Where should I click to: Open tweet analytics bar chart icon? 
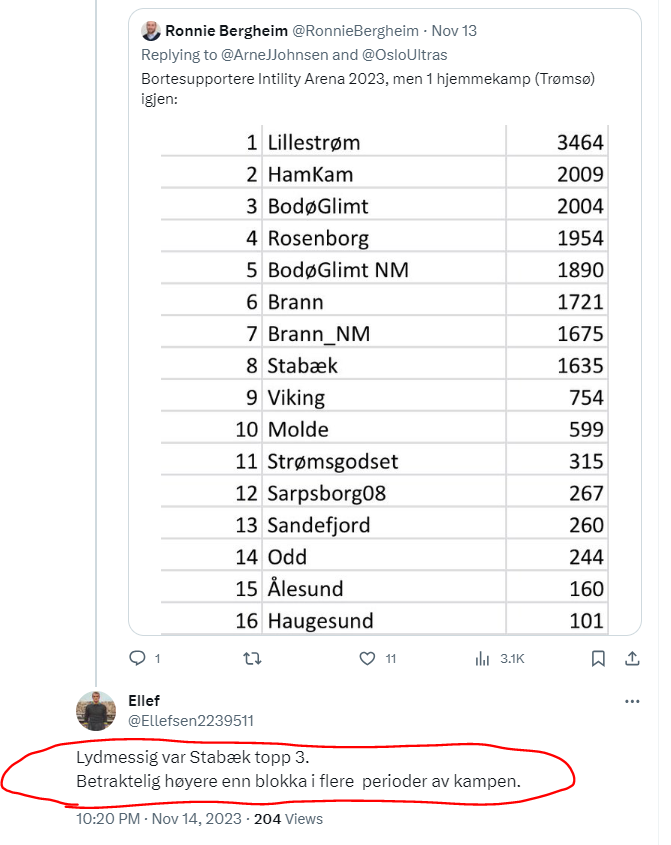tap(482, 659)
